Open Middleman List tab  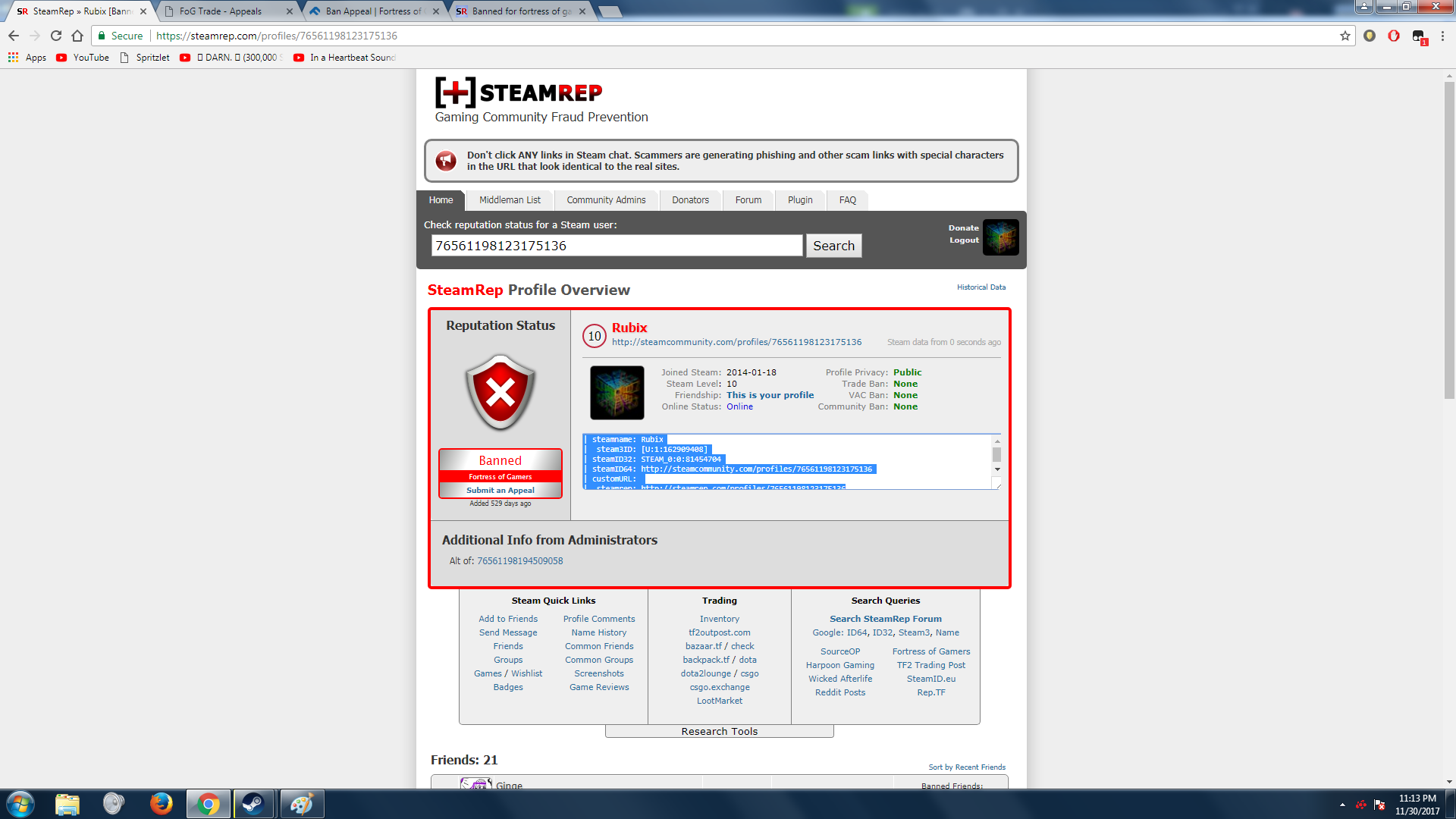click(510, 200)
